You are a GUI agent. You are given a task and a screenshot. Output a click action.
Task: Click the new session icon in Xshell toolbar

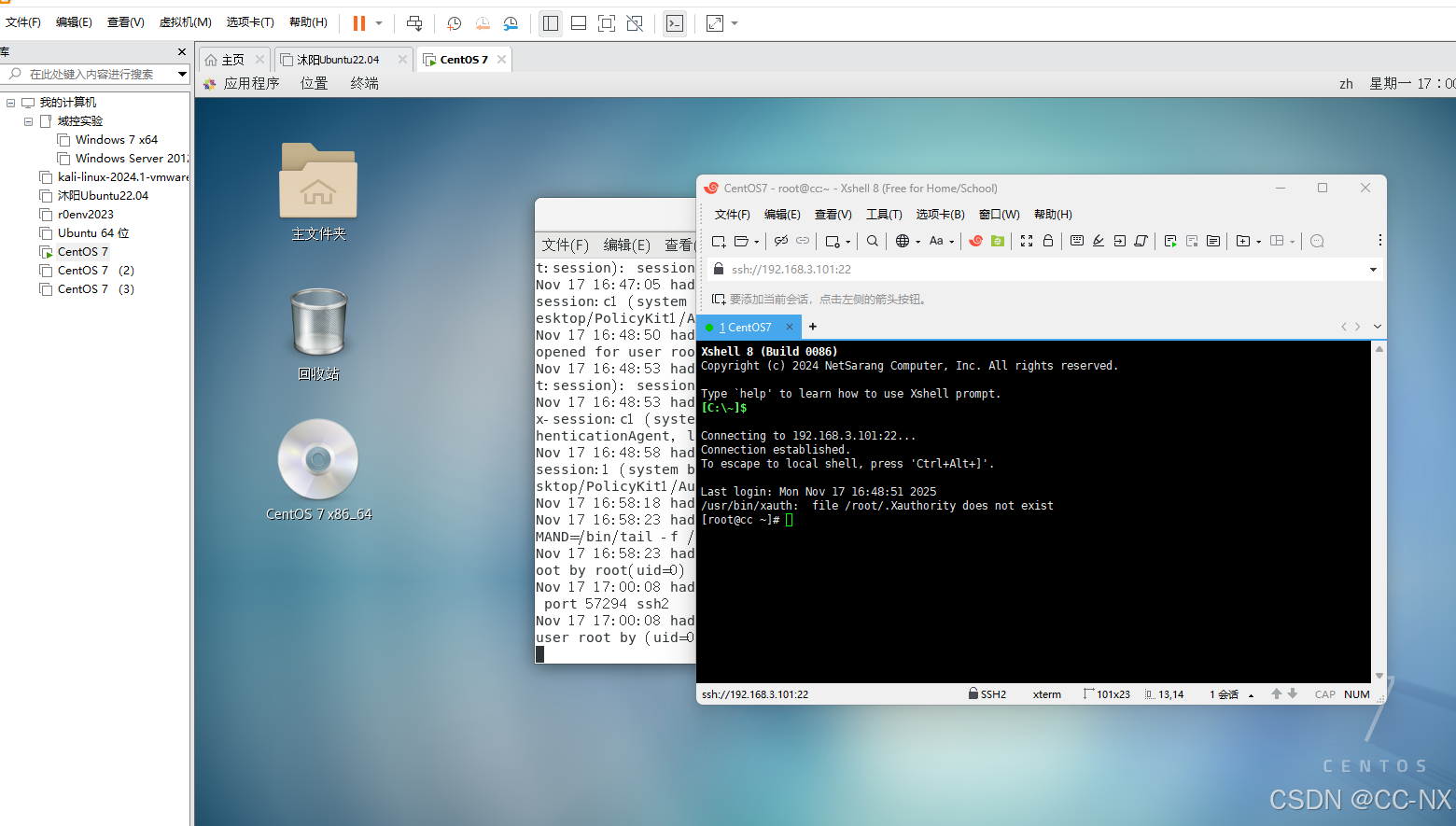(x=719, y=241)
